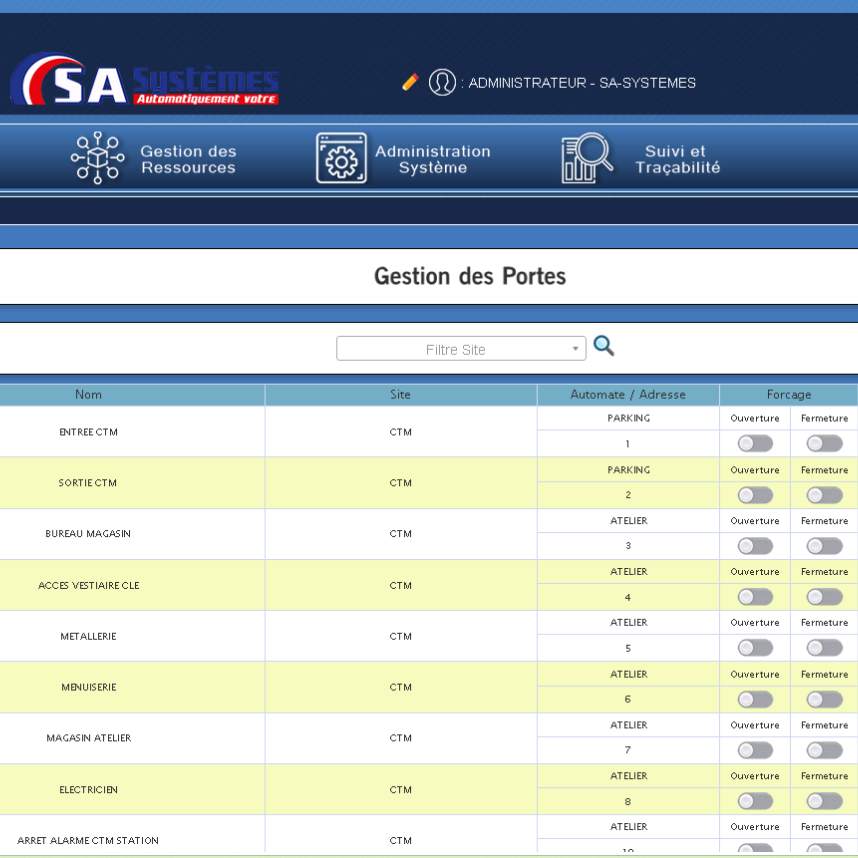The width and height of the screenshot is (858, 858).
Task: Enable Ouverture forcing for BUREAU MAGASIN
Action: click(x=755, y=546)
